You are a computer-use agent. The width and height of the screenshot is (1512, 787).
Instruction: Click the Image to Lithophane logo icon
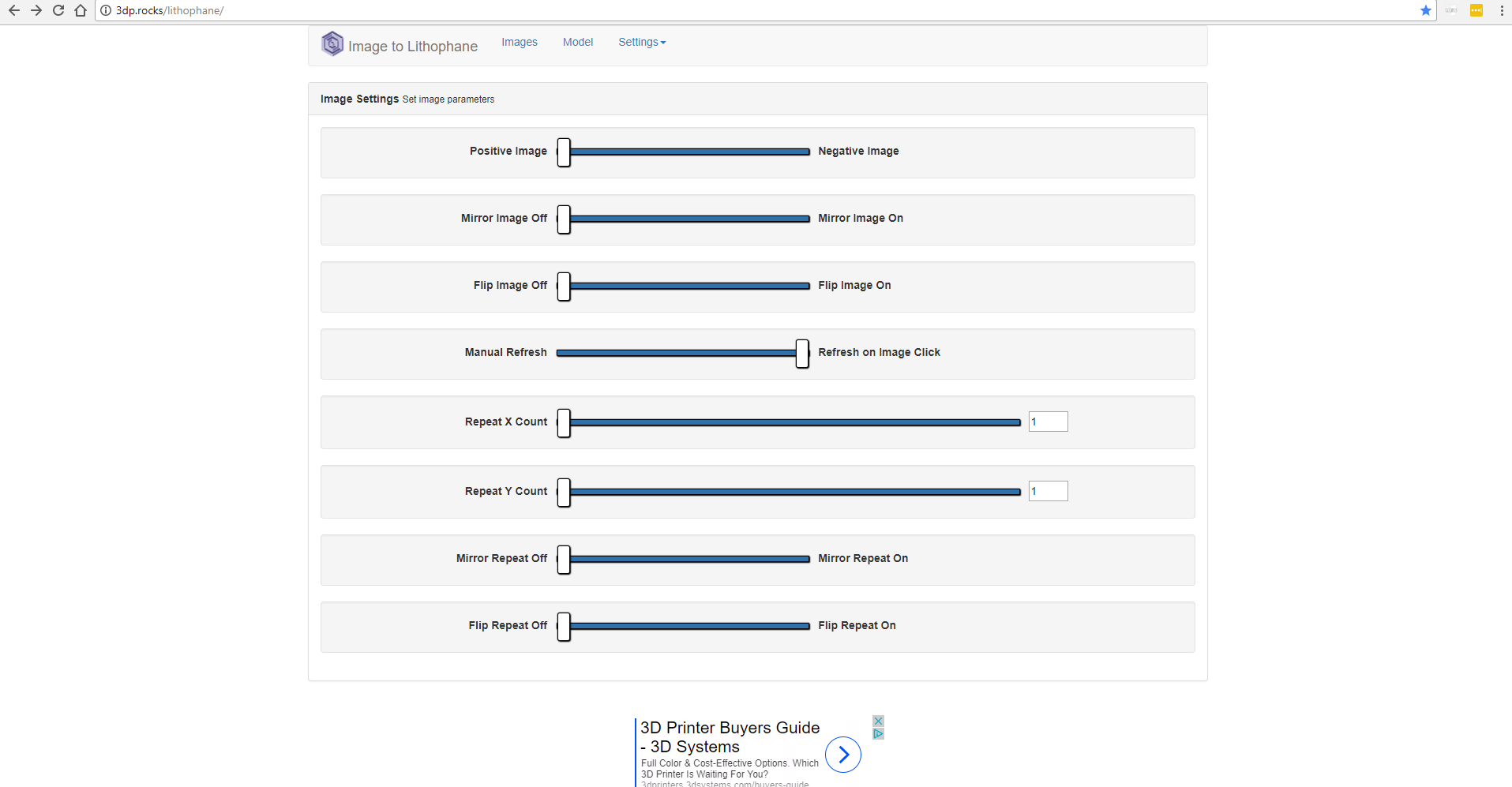(332, 43)
